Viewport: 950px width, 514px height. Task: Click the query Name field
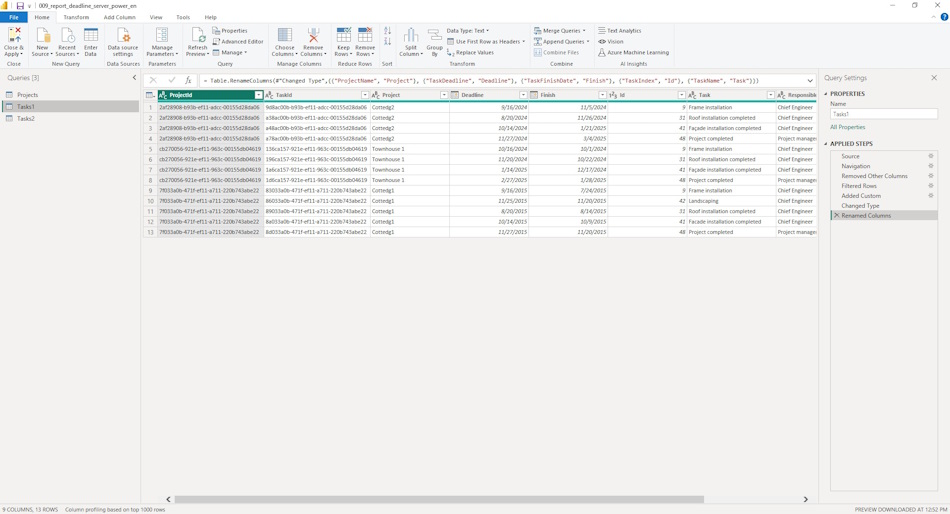pos(884,114)
